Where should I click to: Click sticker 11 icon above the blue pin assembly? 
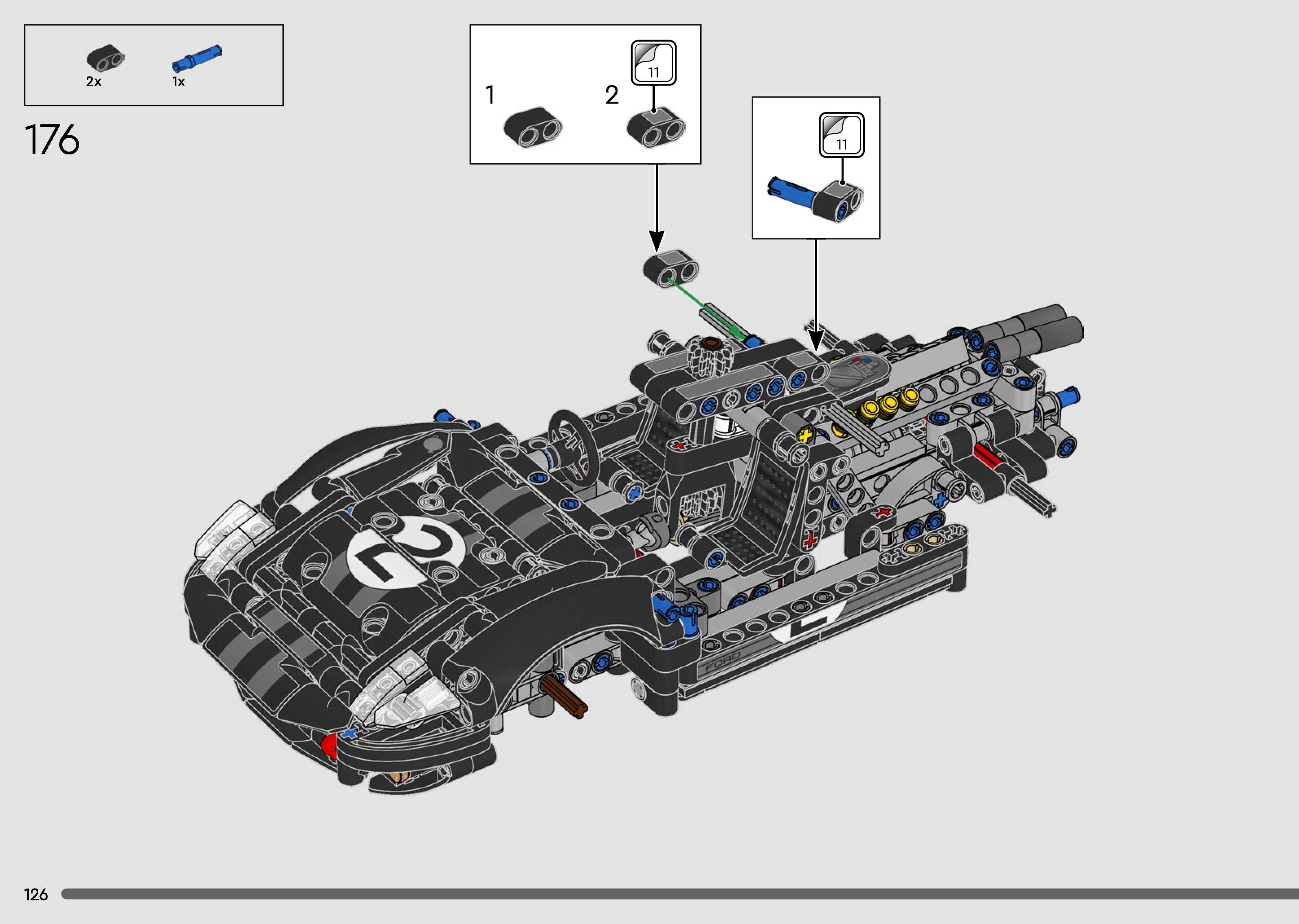[841, 135]
